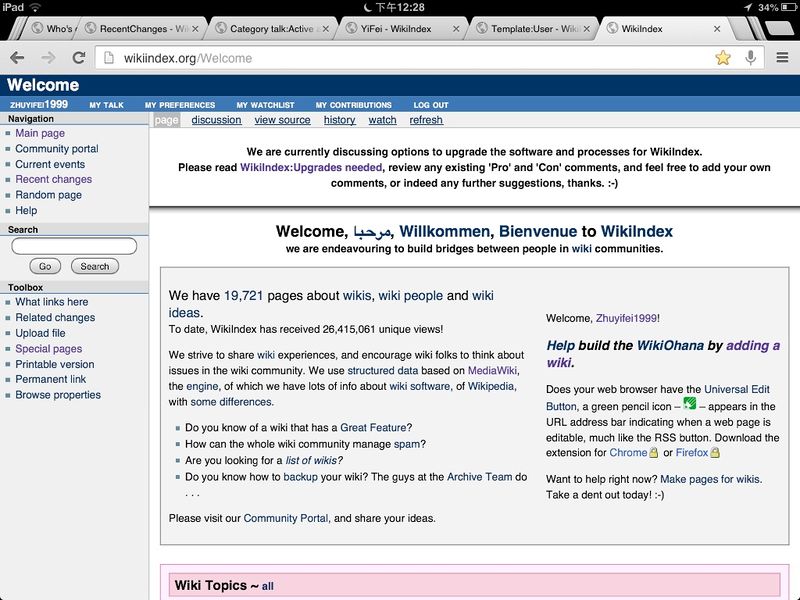Click the LOG OUT link
Image resolution: width=800 pixels, height=600 pixels.
point(430,104)
